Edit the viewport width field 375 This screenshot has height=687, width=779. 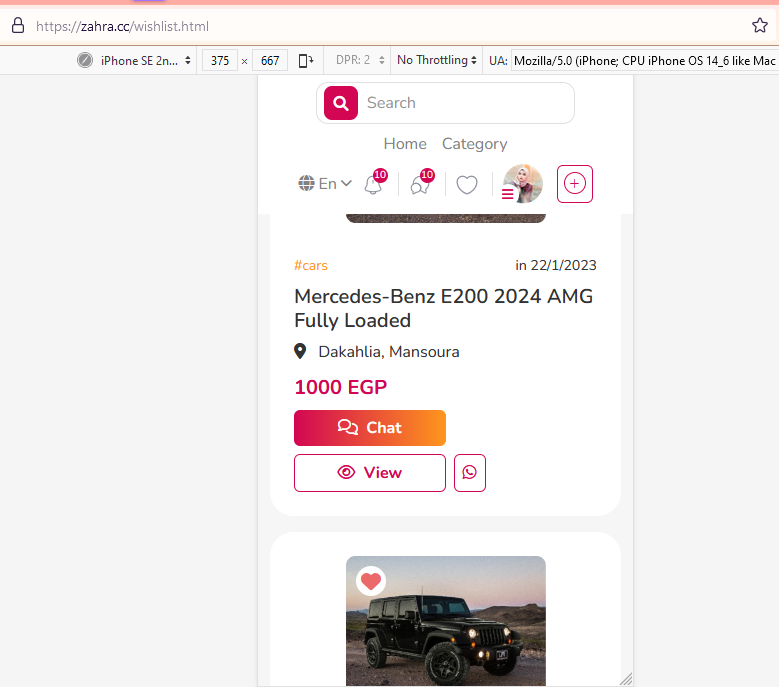pos(220,61)
